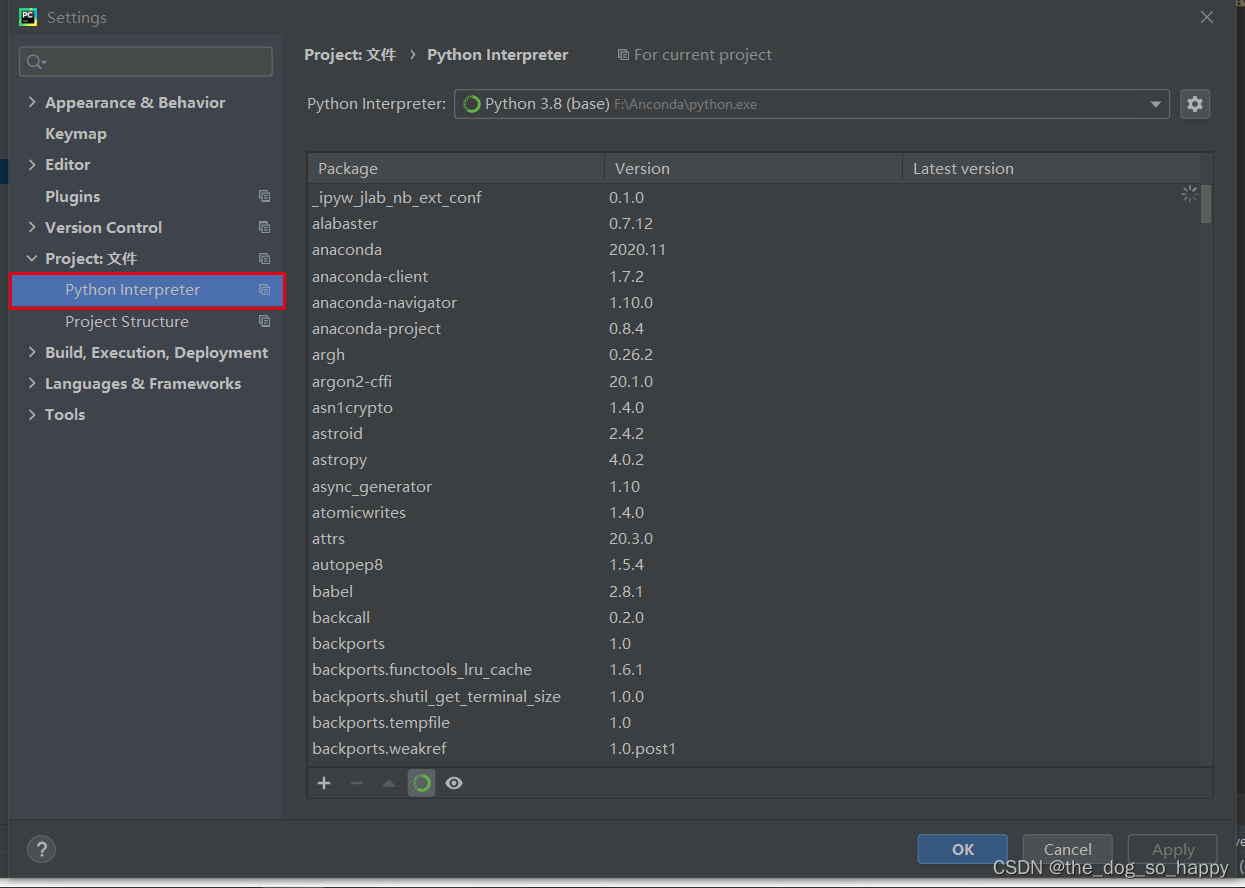Expand Build, Execution, Deployment section
This screenshot has width=1245, height=888.
[32, 352]
